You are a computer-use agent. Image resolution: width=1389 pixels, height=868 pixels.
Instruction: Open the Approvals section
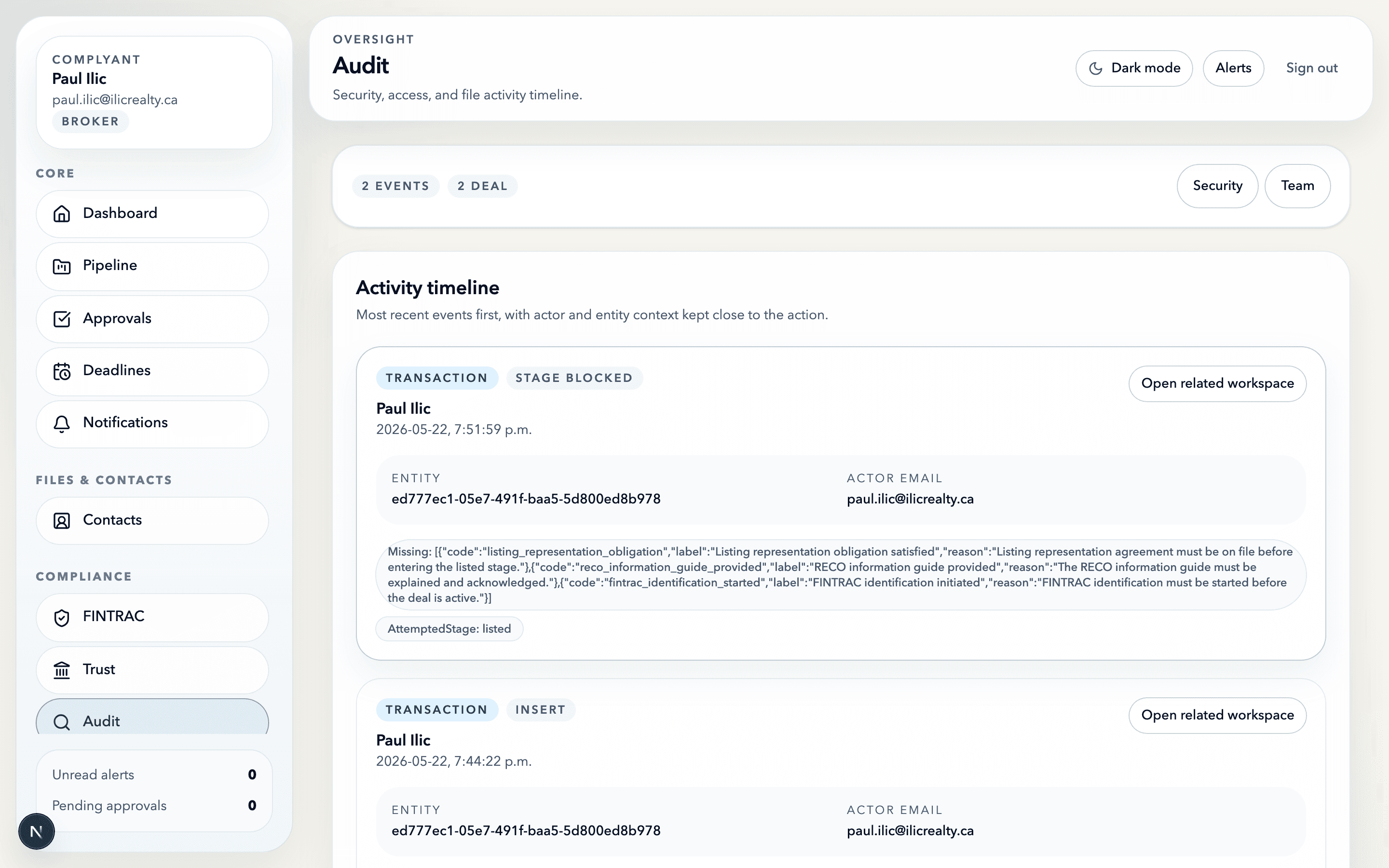[152, 319]
